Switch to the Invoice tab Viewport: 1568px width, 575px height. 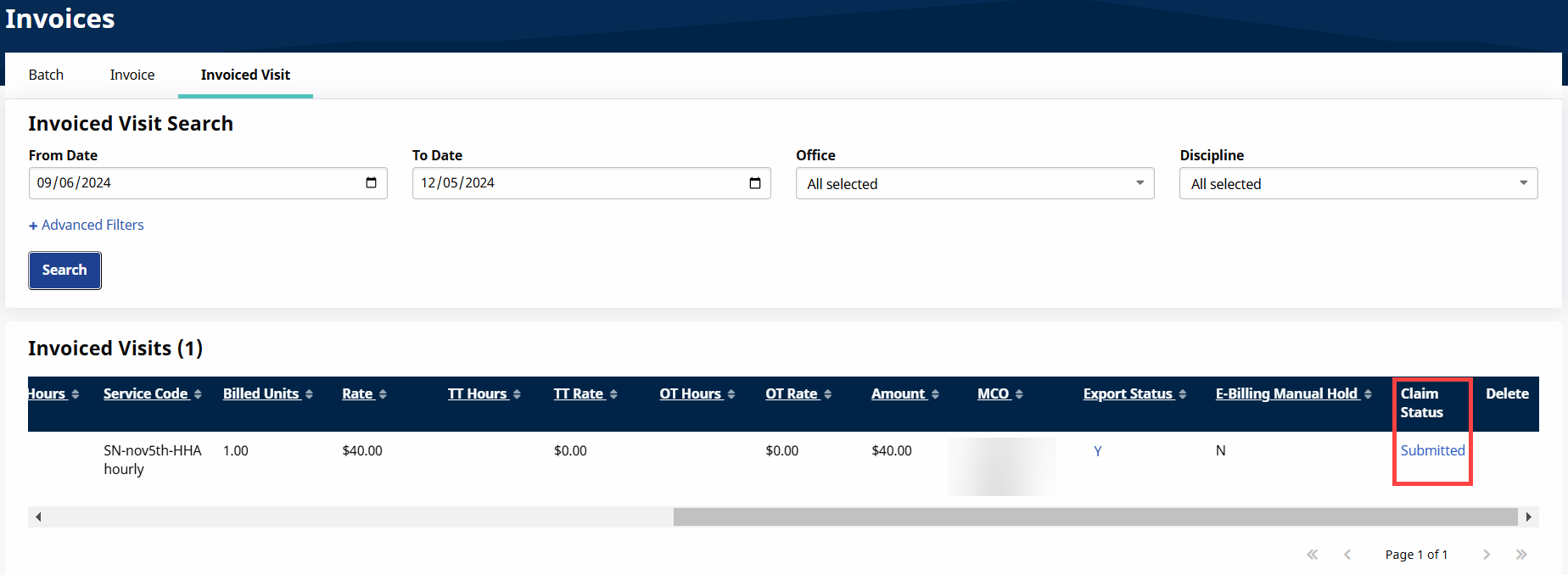(132, 75)
